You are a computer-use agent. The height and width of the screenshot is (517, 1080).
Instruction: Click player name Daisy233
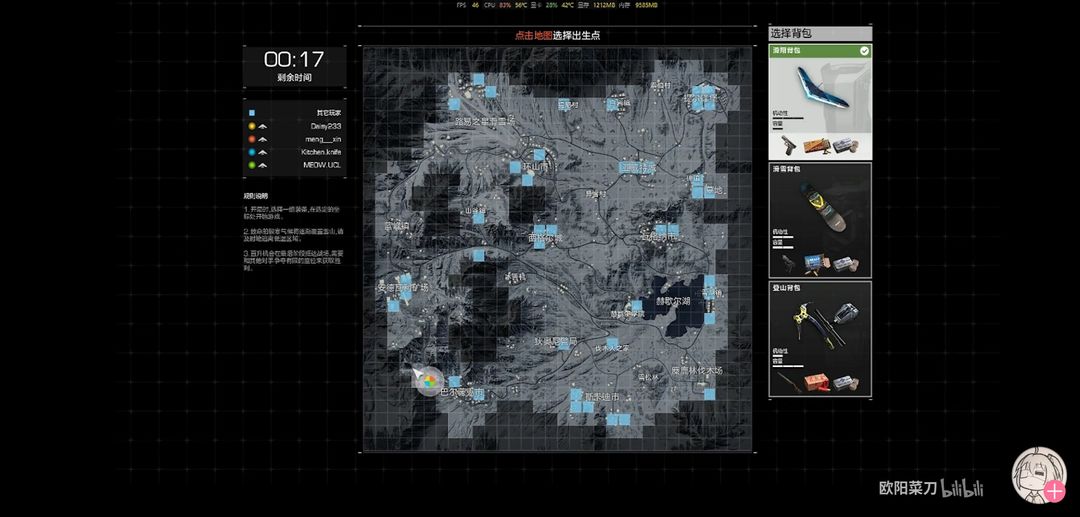pyautogui.click(x=326, y=127)
